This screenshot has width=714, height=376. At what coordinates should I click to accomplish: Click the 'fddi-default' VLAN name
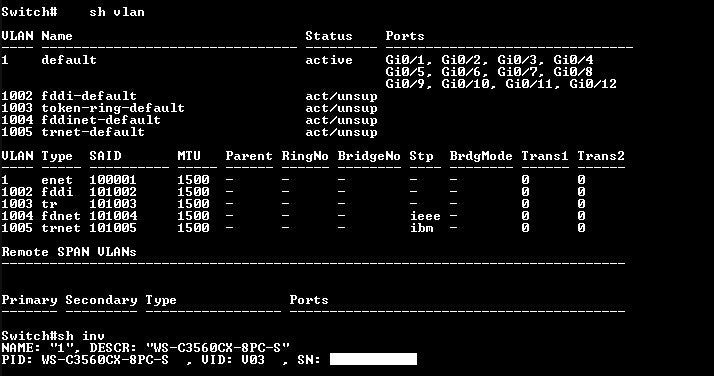[x=89, y=96]
